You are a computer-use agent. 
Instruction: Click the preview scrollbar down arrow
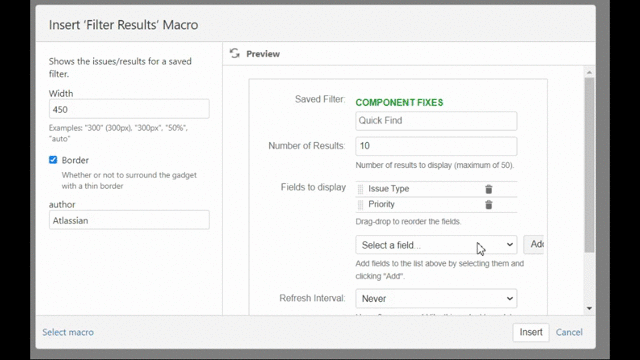[x=589, y=309]
